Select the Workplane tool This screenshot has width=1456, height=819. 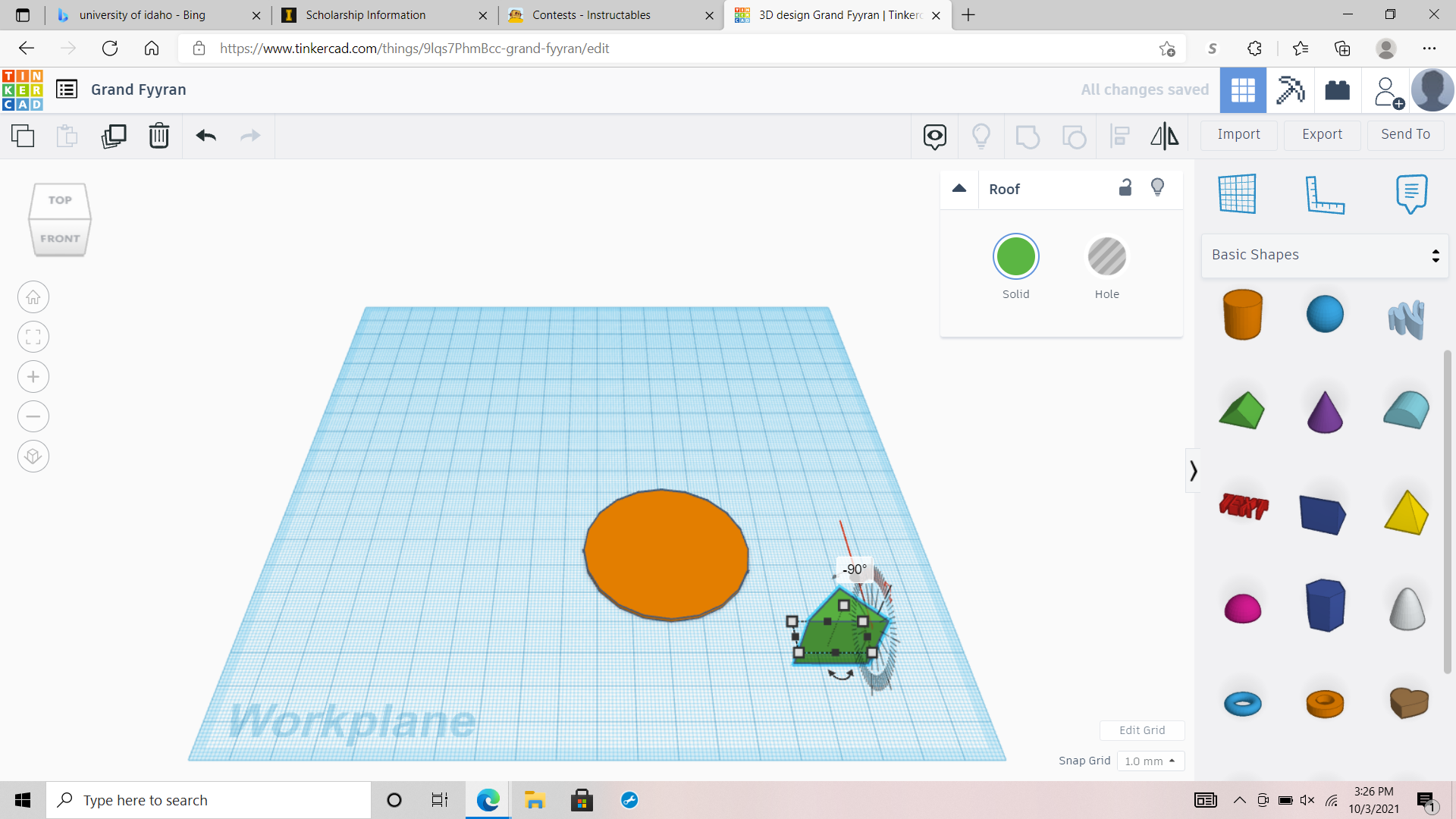point(1238,193)
